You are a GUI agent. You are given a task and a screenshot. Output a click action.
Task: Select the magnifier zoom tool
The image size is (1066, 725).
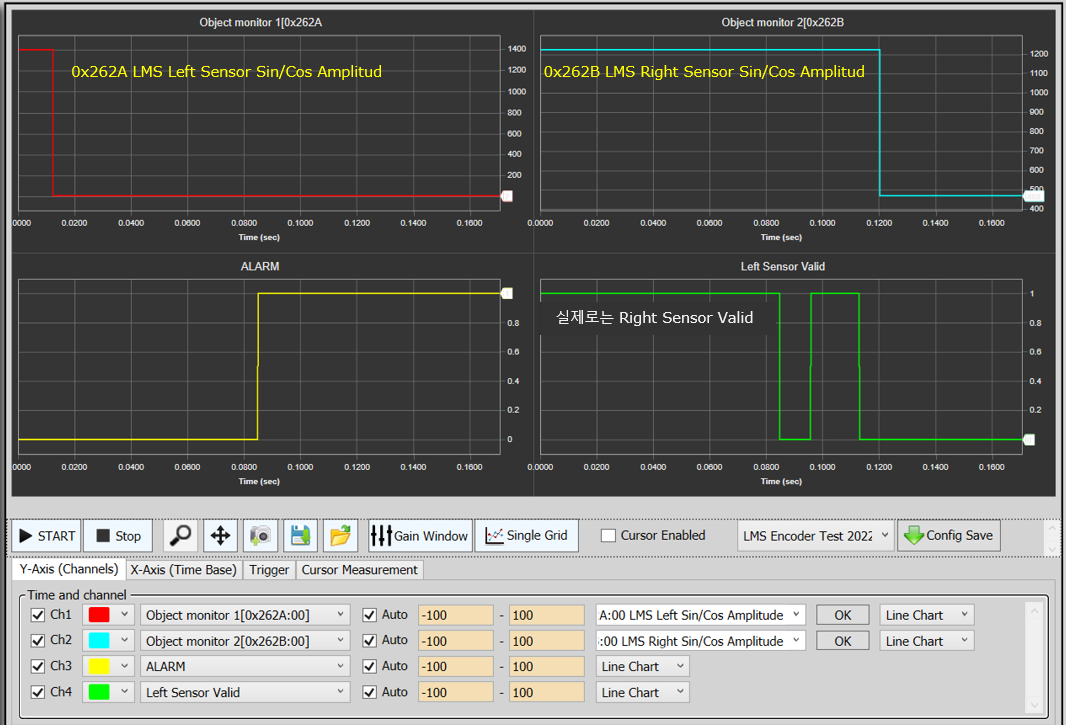tap(180, 536)
